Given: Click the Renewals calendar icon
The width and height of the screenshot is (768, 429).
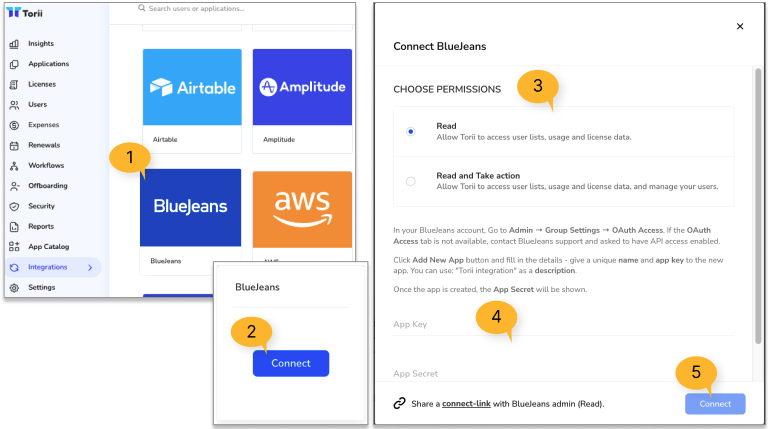Looking at the screenshot, I should click(x=14, y=145).
